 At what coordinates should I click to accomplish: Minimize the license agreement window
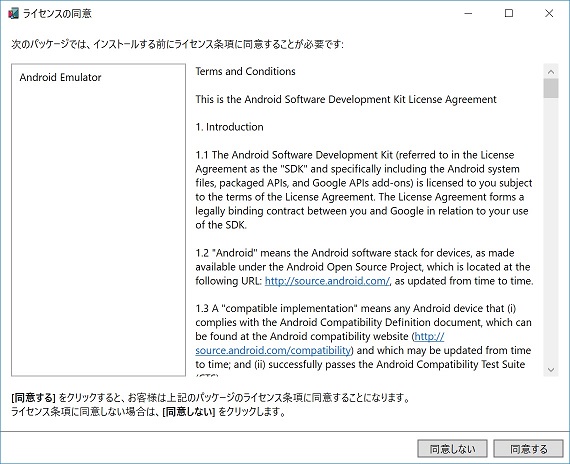pos(468,13)
